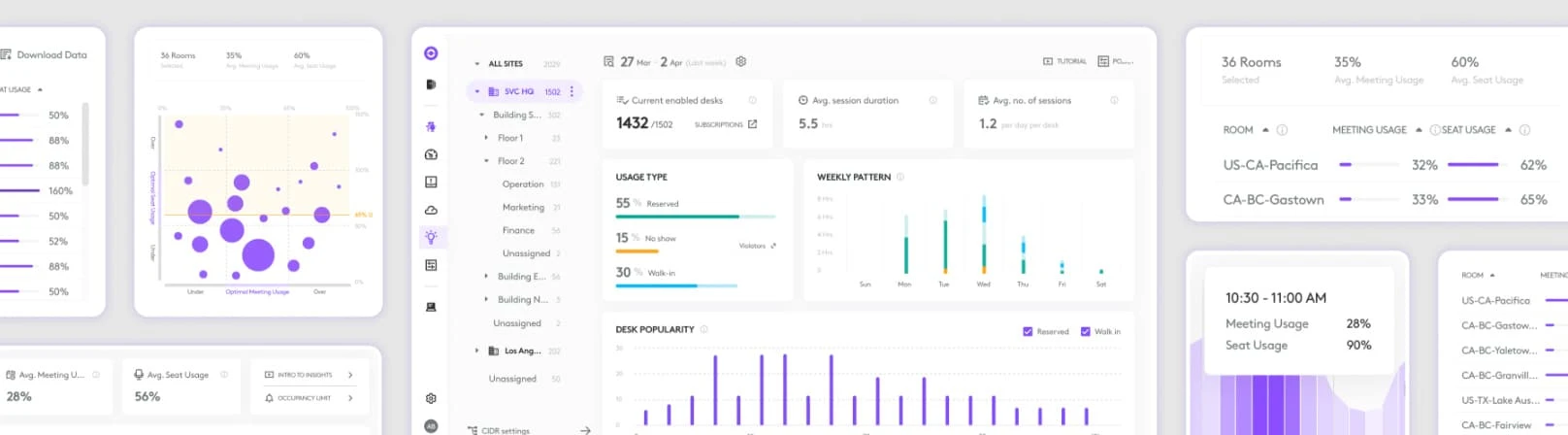
Task: Click the Walk-in usage progress bar
Action: (676, 286)
